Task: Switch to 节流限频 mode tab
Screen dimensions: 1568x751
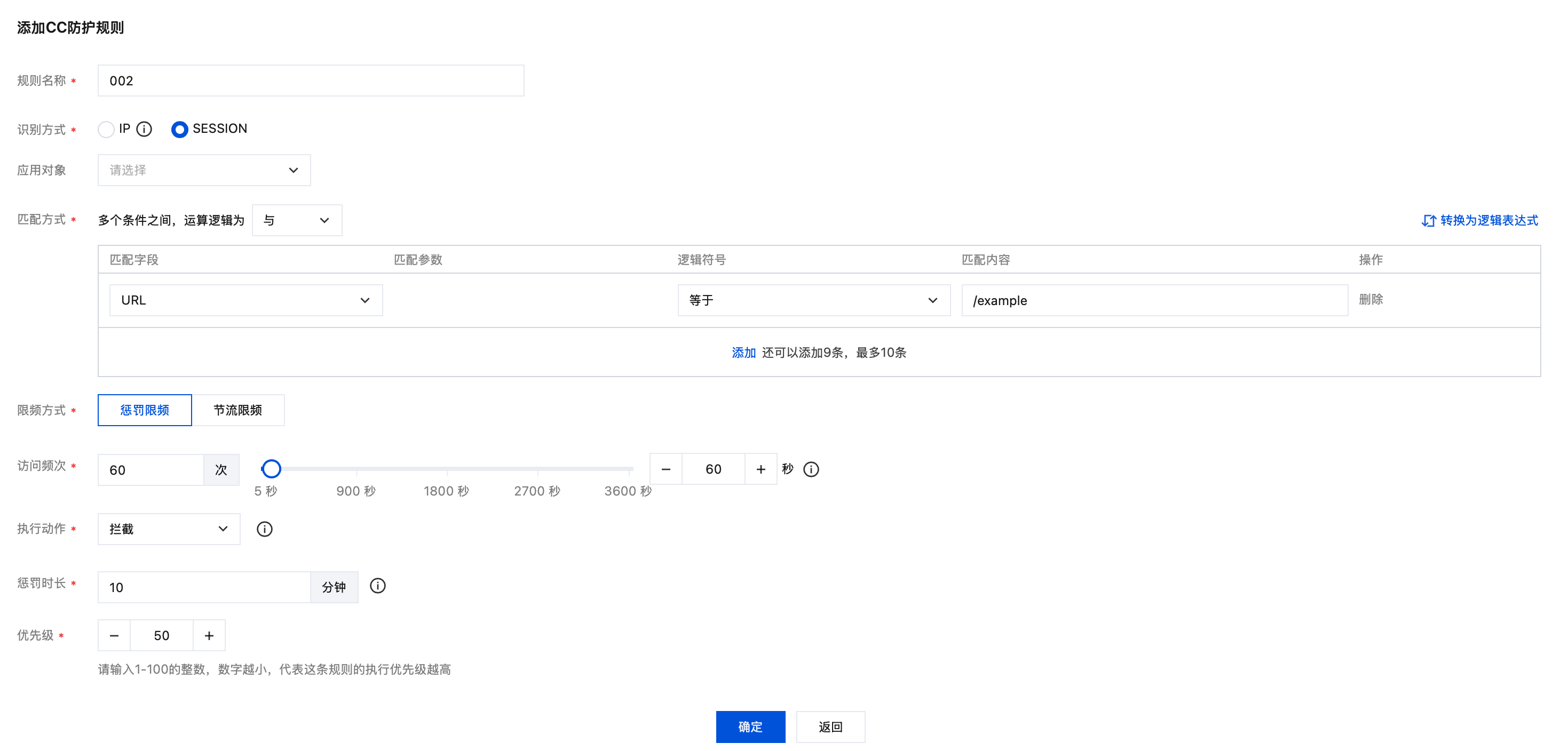Action: tap(237, 410)
